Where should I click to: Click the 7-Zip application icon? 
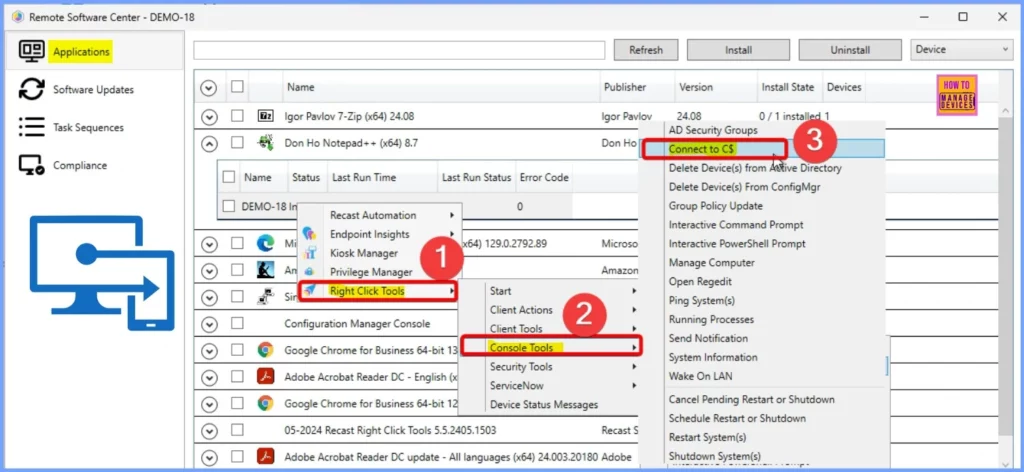(265, 116)
